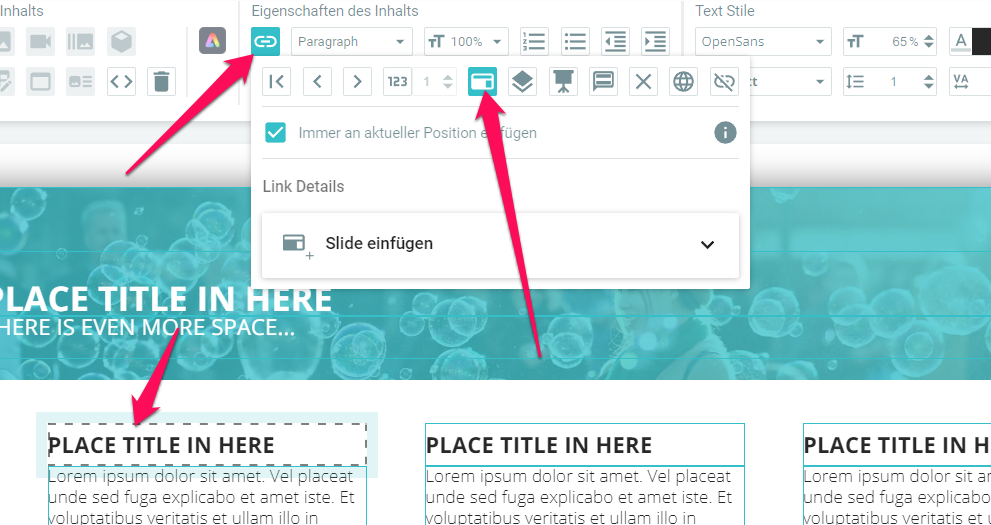Open the Adobe Express icon
991x525 pixels.
[x=212, y=42]
